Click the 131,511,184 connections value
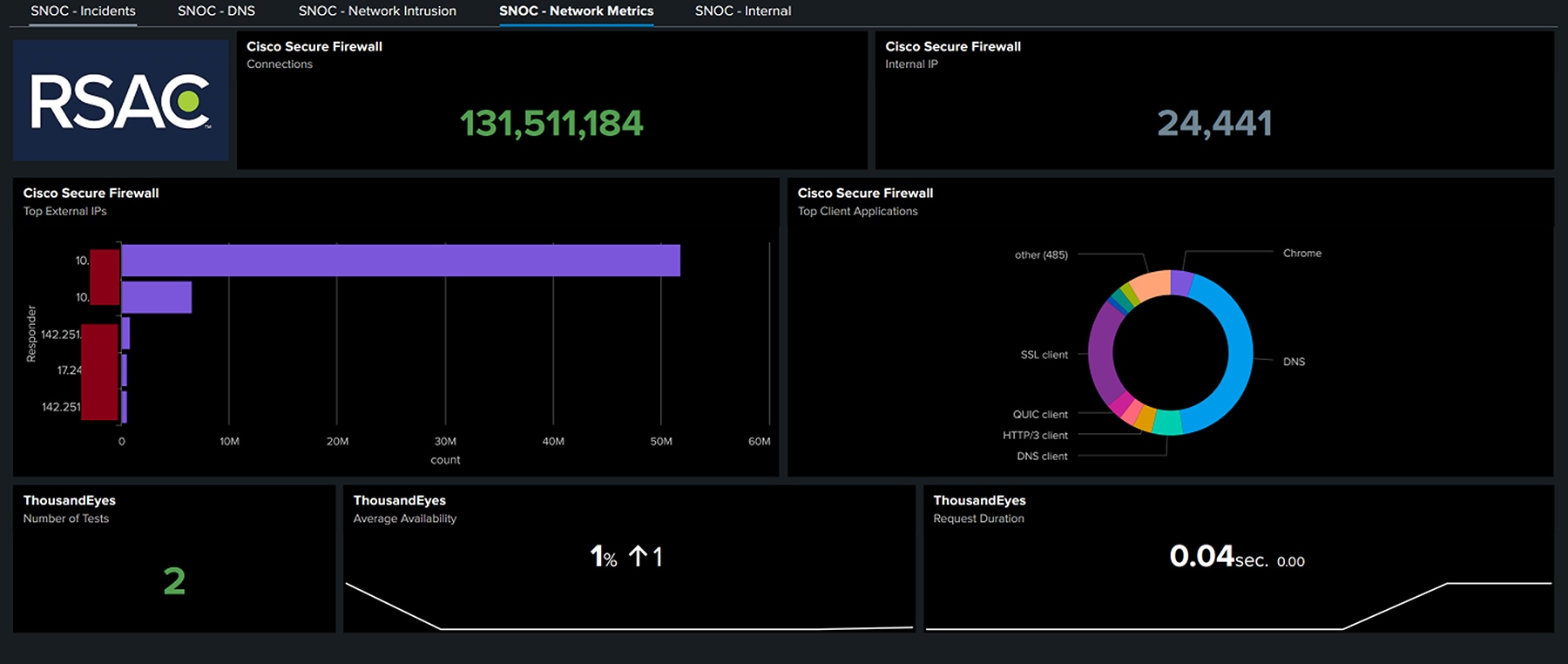 [551, 123]
